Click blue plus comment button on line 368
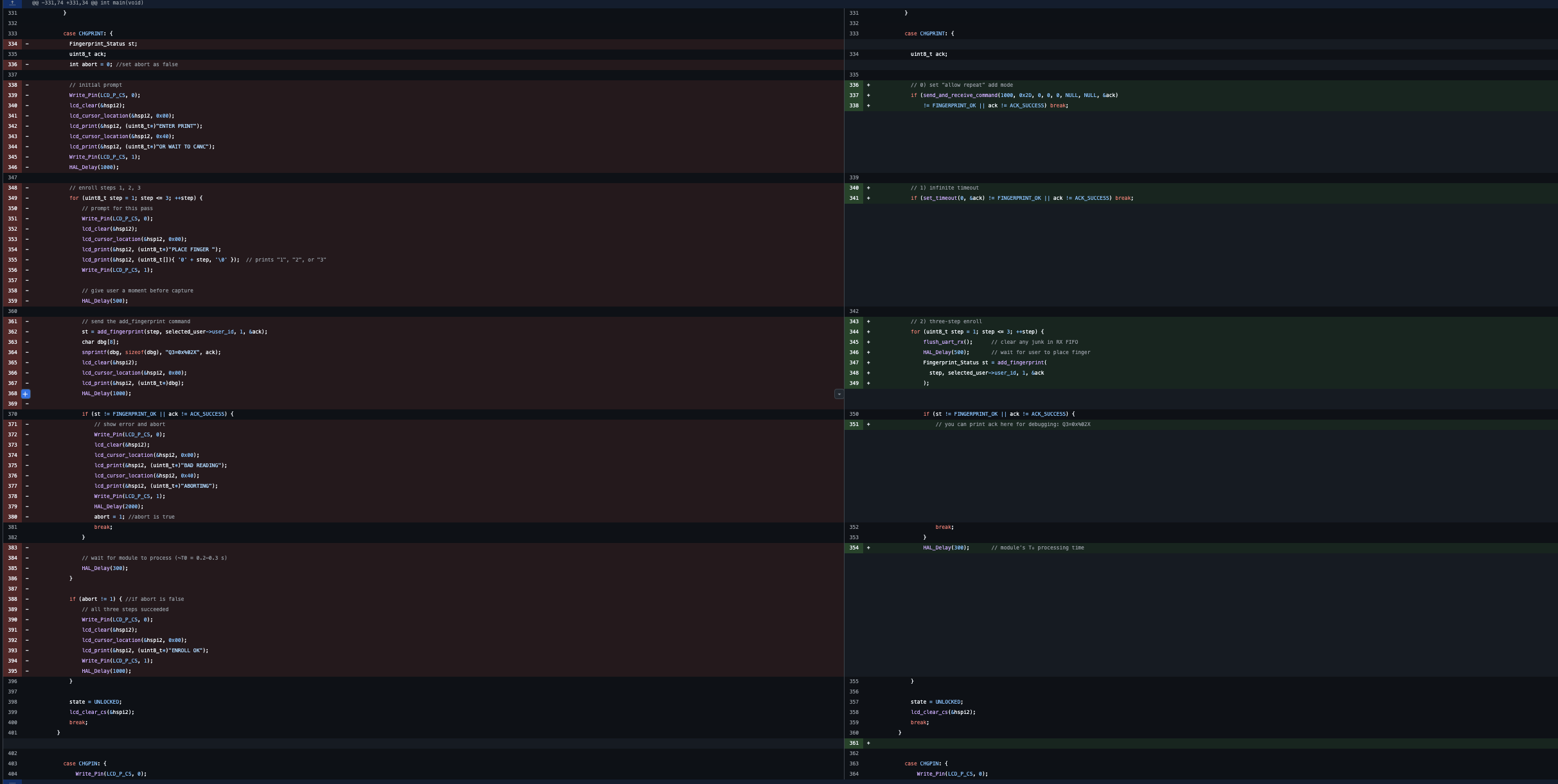 click(x=26, y=394)
